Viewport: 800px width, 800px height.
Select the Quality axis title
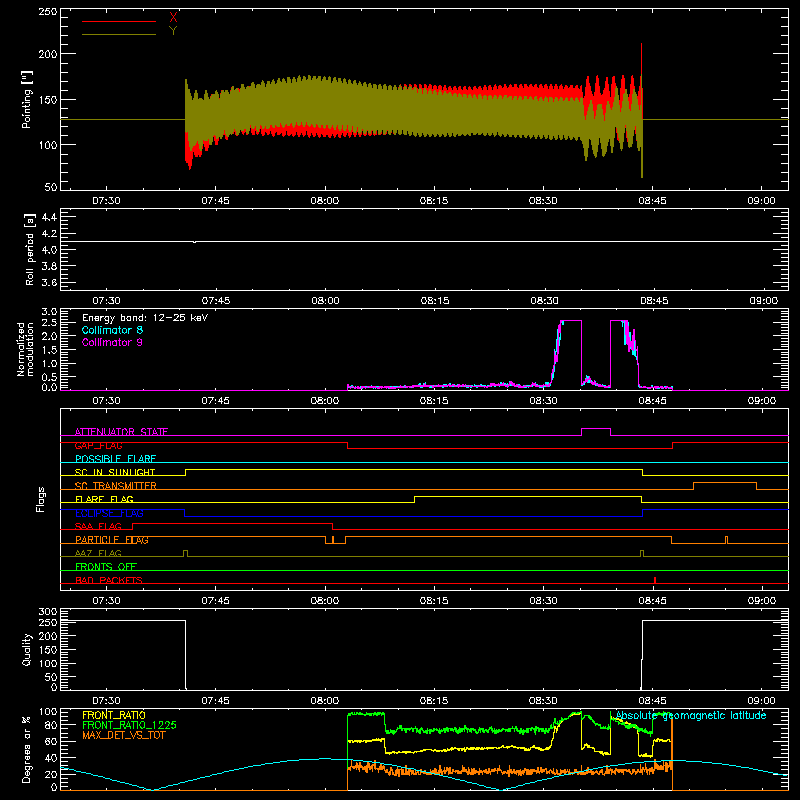27,649
